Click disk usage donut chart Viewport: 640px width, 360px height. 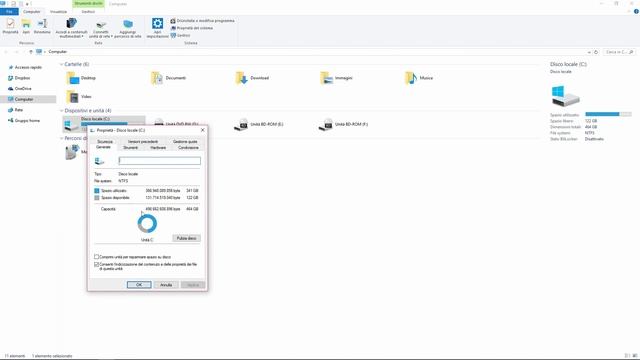[147, 224]
